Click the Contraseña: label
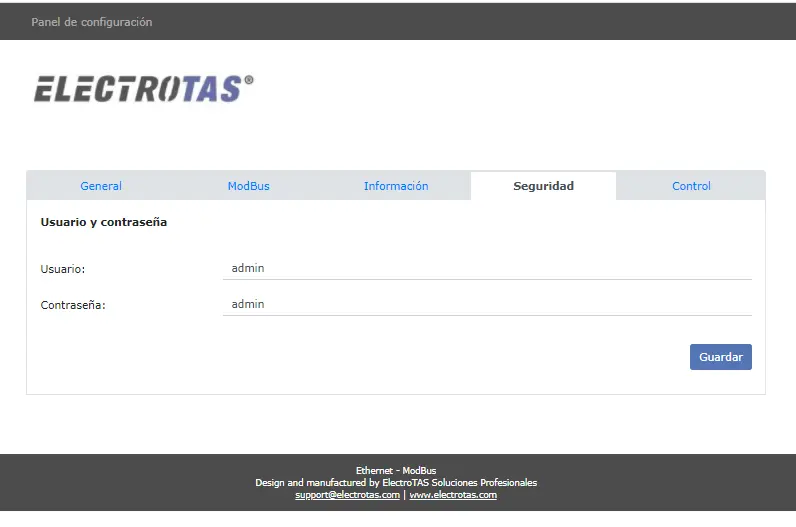The height and width of the screenshot is (527, 796). (73, 305)
